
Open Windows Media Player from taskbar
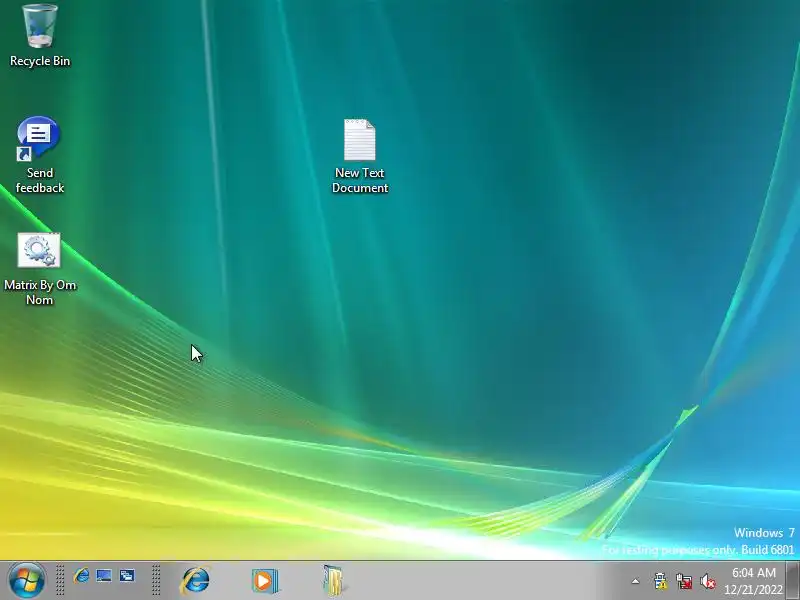265,581
